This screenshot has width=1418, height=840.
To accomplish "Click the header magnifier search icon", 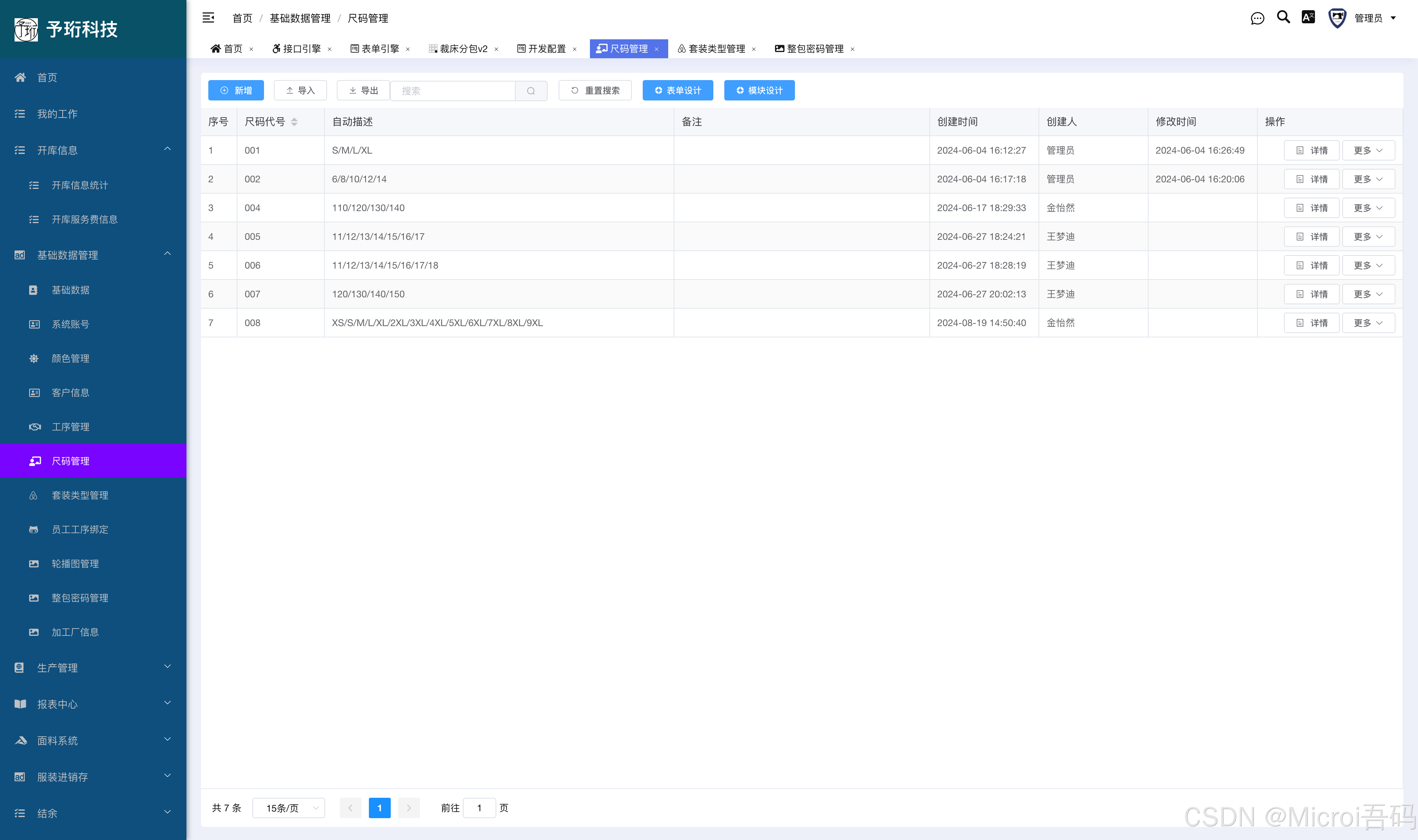I will point(1283,17).
